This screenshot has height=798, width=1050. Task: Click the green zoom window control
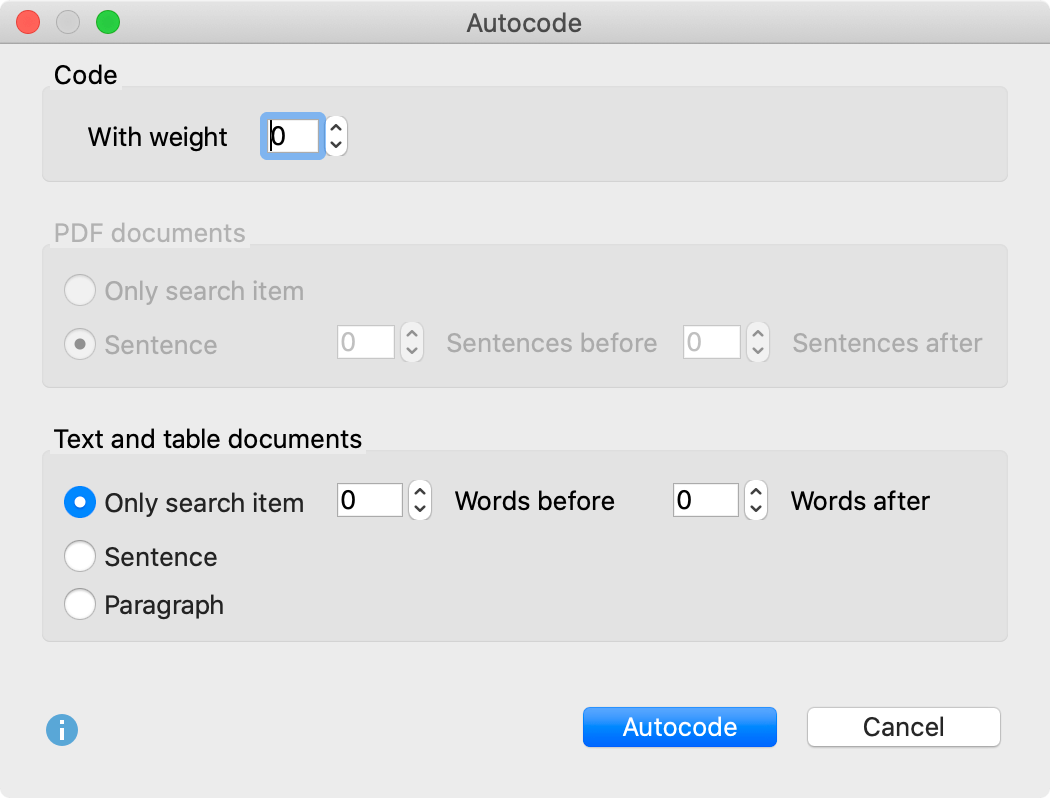tap(106, 21)
